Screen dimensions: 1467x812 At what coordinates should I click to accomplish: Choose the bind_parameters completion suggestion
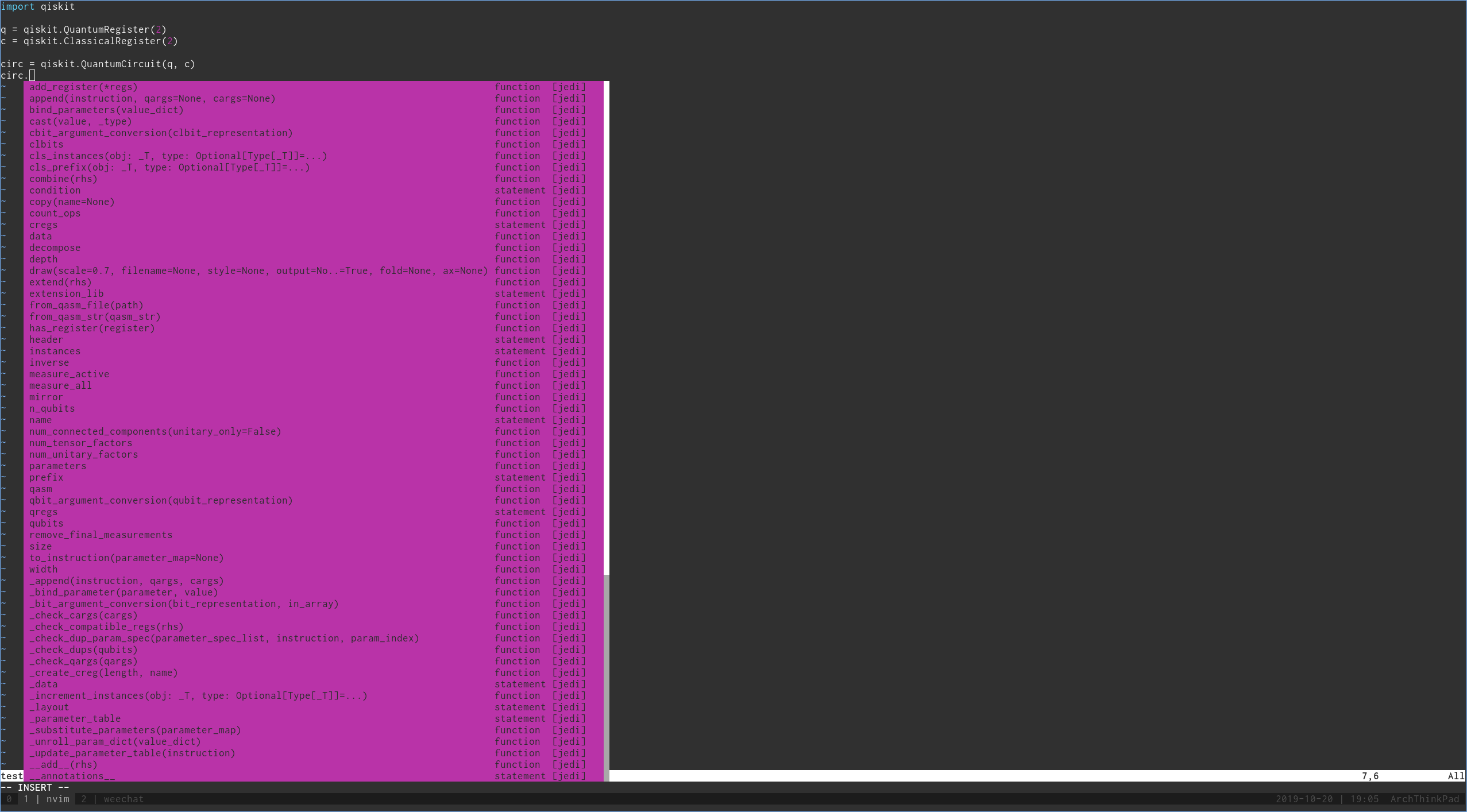[106, 110]
